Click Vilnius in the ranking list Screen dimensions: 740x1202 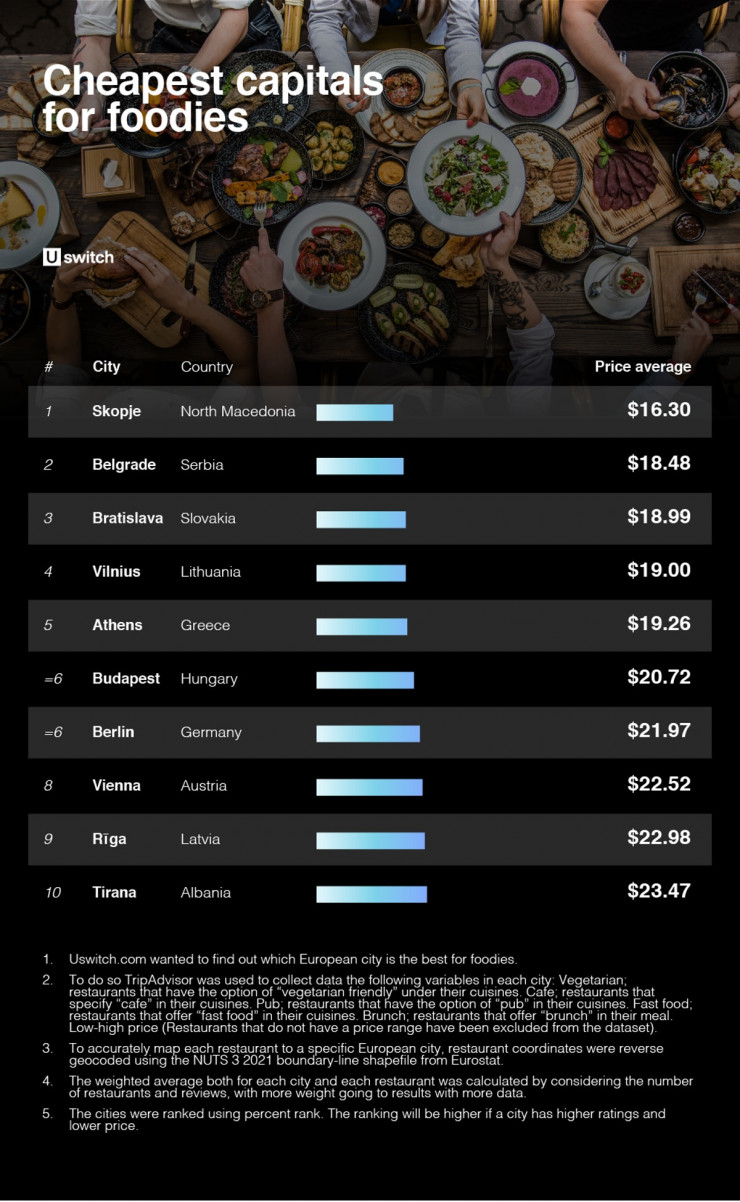116,572
